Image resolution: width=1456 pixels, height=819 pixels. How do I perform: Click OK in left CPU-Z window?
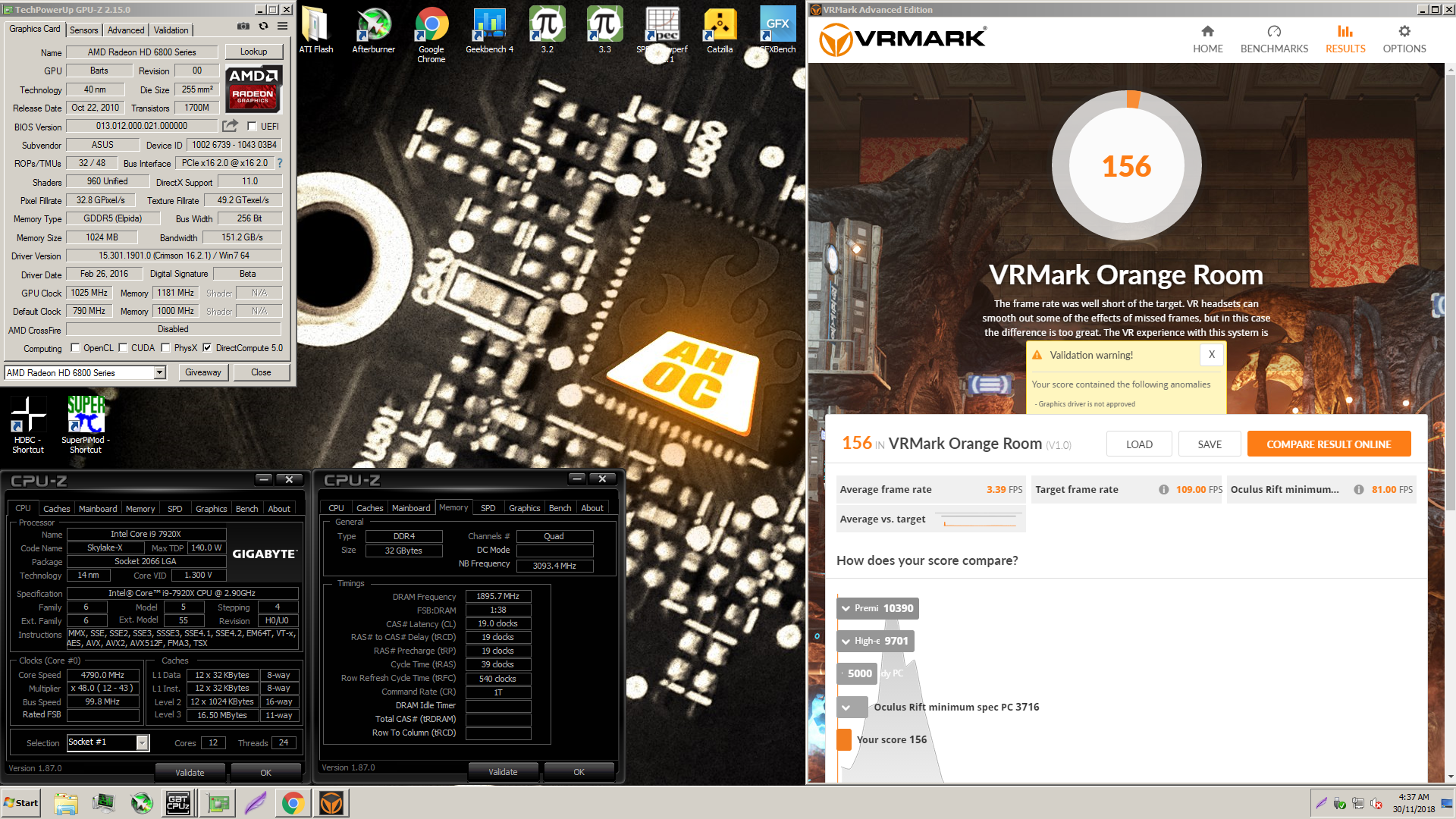tap(265, 773)
